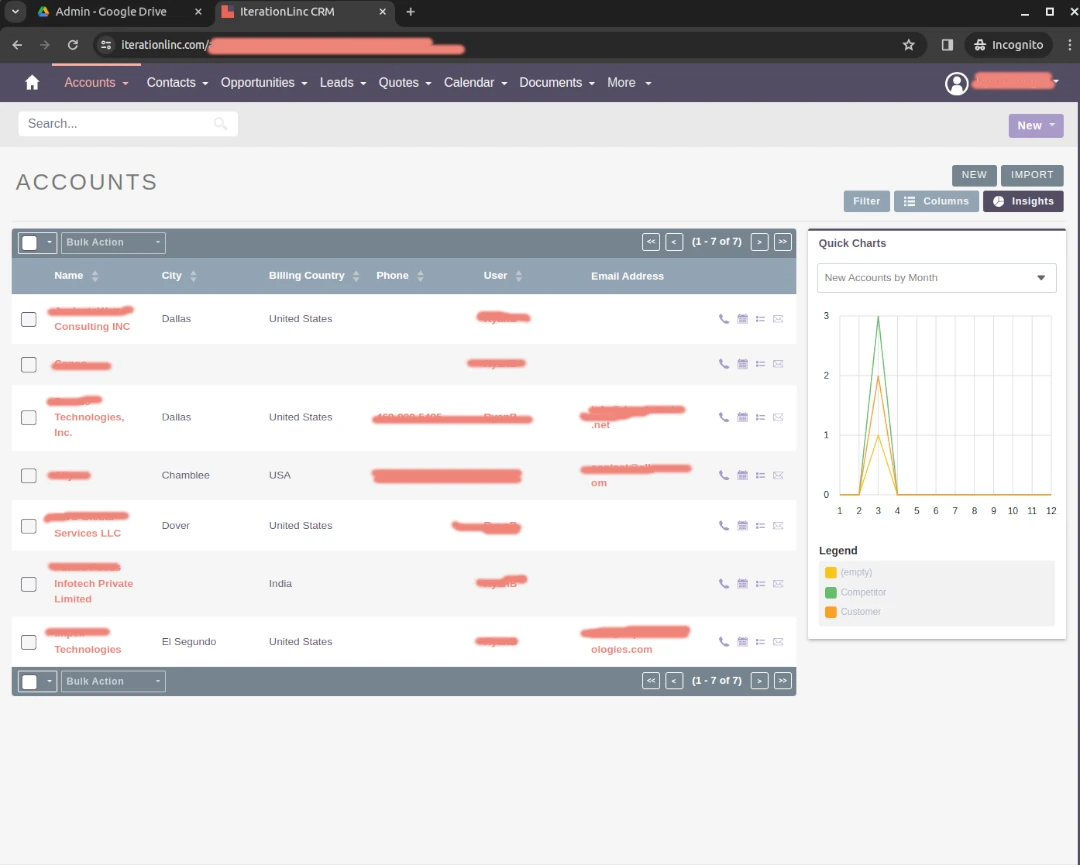1080x865 pixels.
Task: Click the yellow (empty) legend swatch
Action: [830, 572]
